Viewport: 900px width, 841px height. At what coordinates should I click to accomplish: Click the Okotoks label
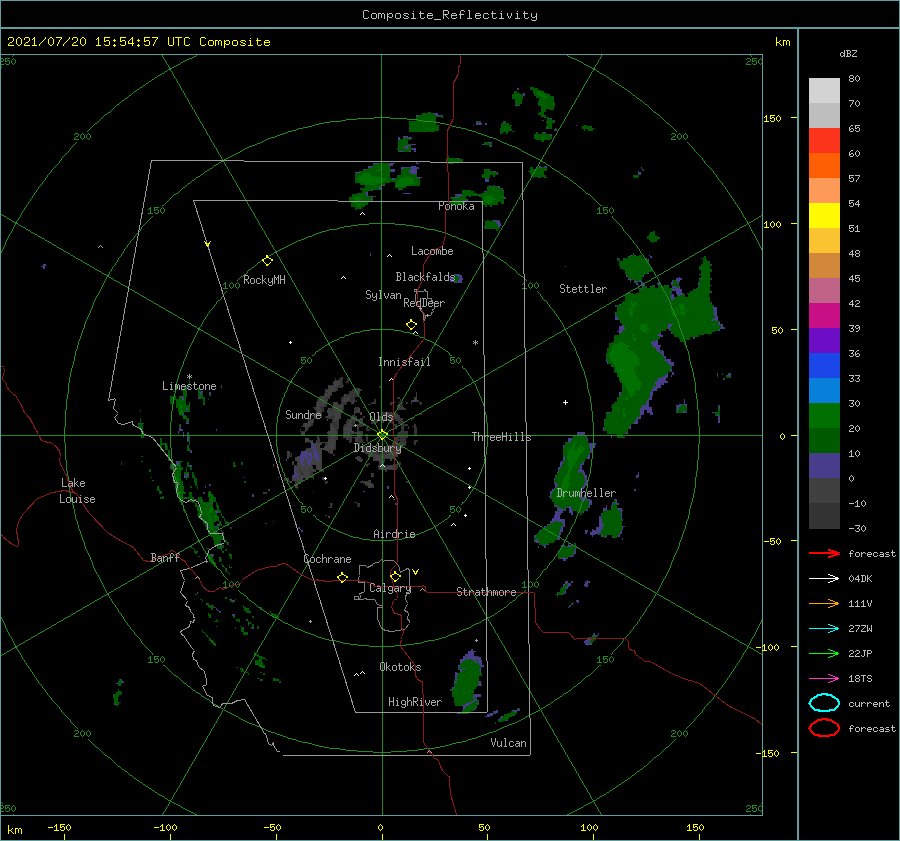(400, 667)
